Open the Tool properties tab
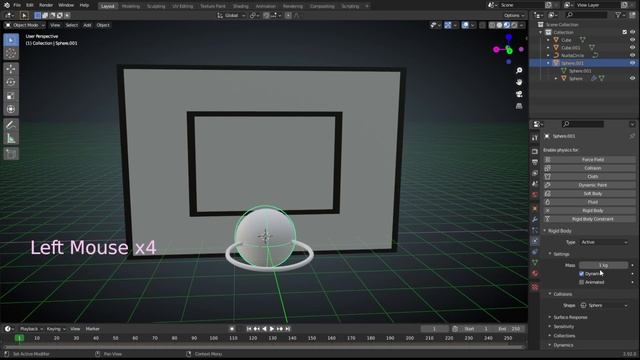Image resolution: width=640 pixels, height=360 pixels. pyautogui.click(x=535, y=138)
